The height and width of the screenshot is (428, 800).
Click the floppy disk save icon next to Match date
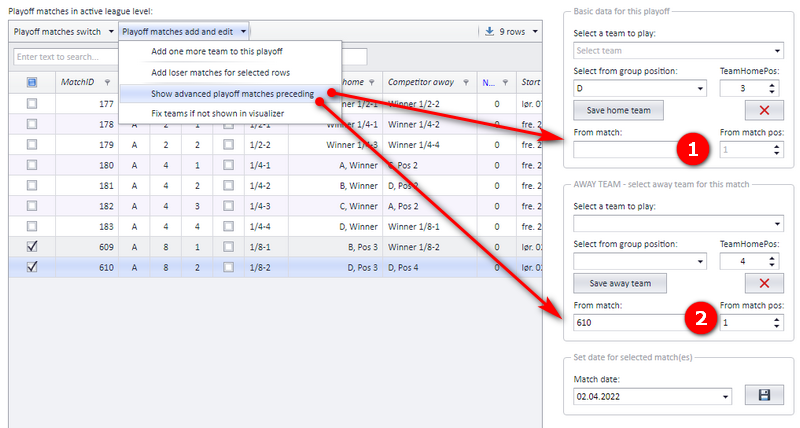(x=764, y=395)
